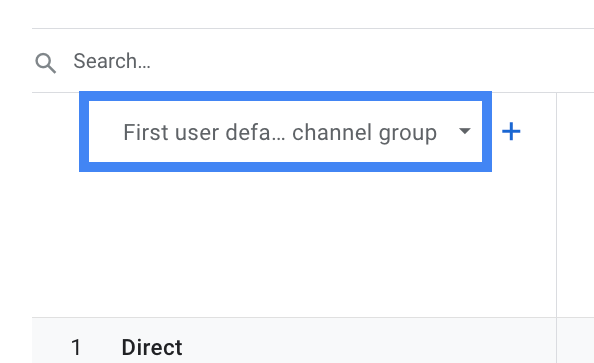
Task: Click the Direct channel label
Action: (152, 347)
